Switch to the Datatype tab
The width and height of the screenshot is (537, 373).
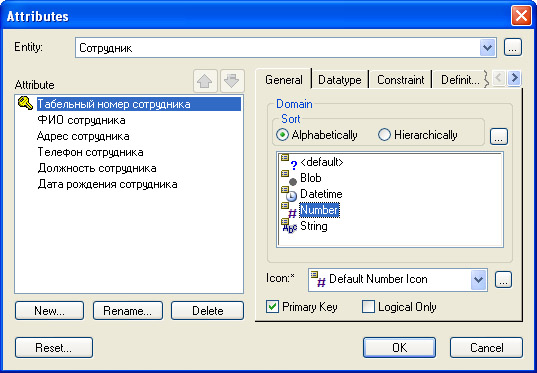[x=340, y=80]
